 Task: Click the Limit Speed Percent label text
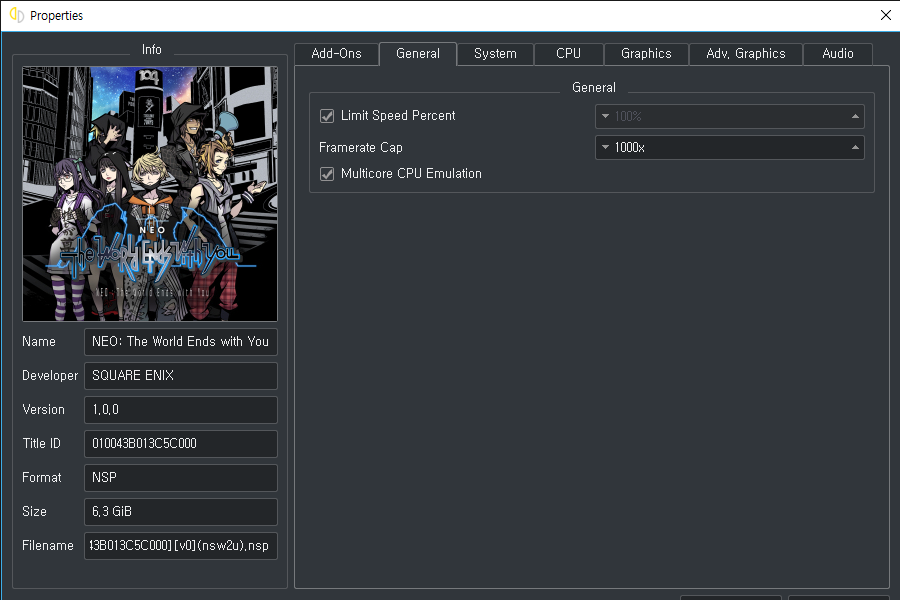pyautogui.click(x=398, y=116)
